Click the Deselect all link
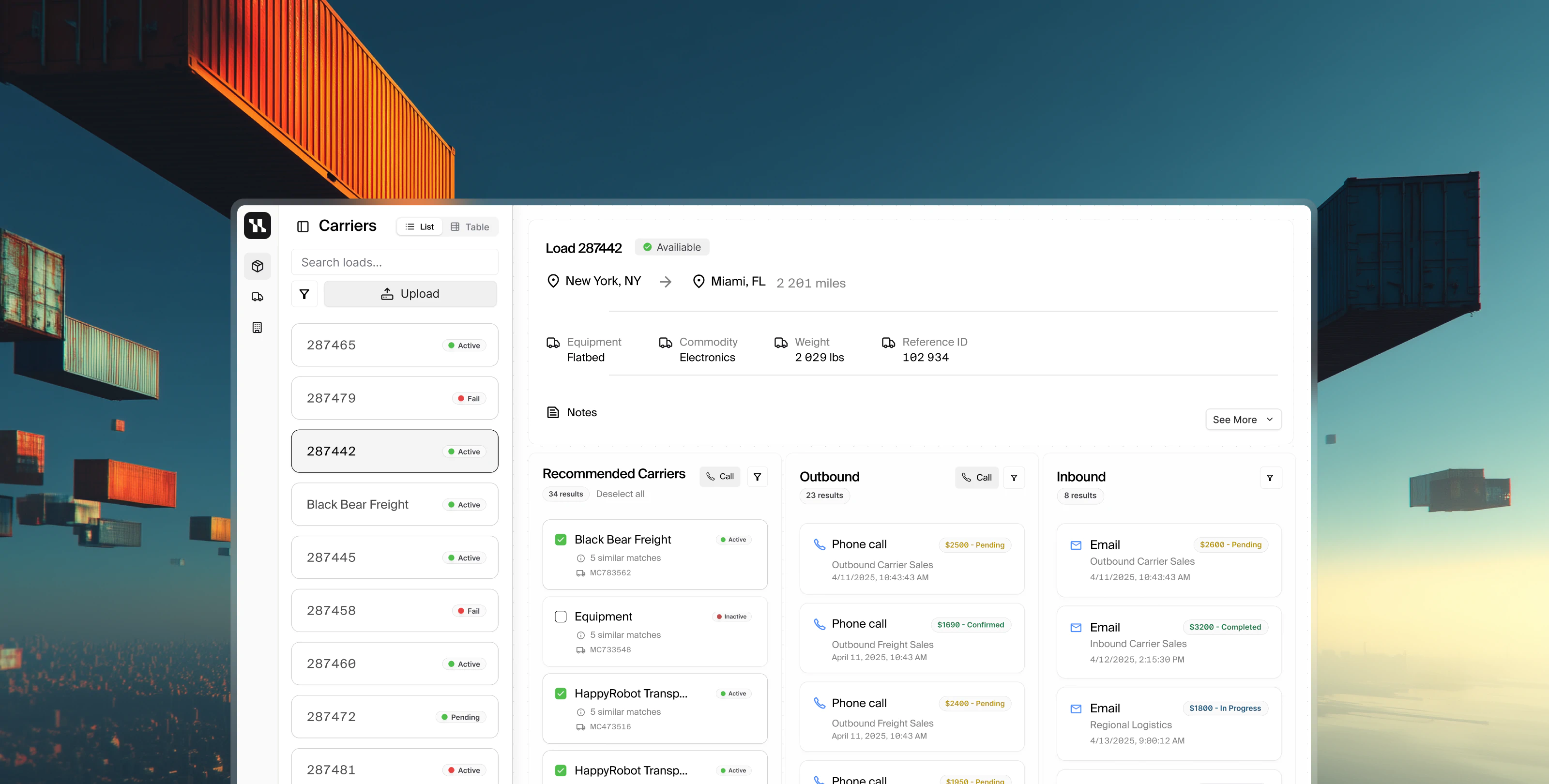Viewport: 1549px width, 784px height. (x=620, y=494)
